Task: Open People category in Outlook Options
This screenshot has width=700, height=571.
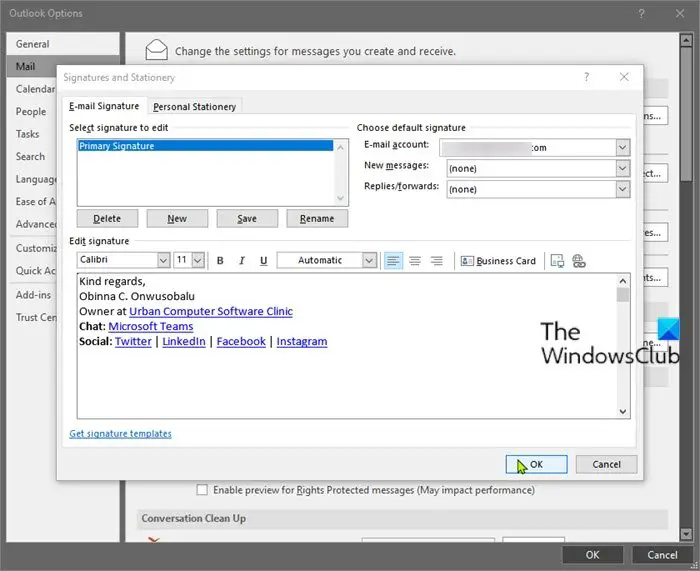Action: pos(31,112)
